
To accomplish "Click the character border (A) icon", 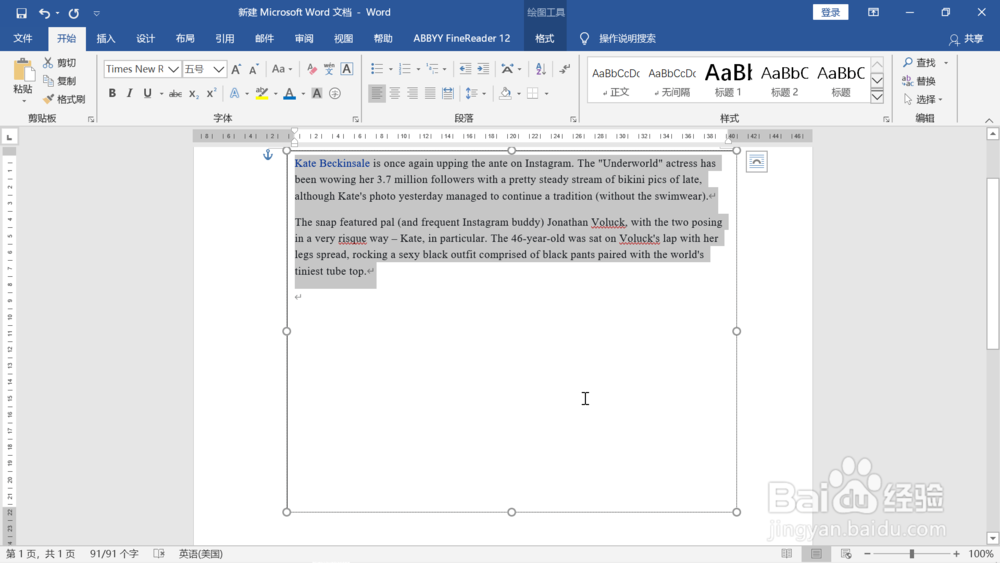I will (x=347, y=69).
